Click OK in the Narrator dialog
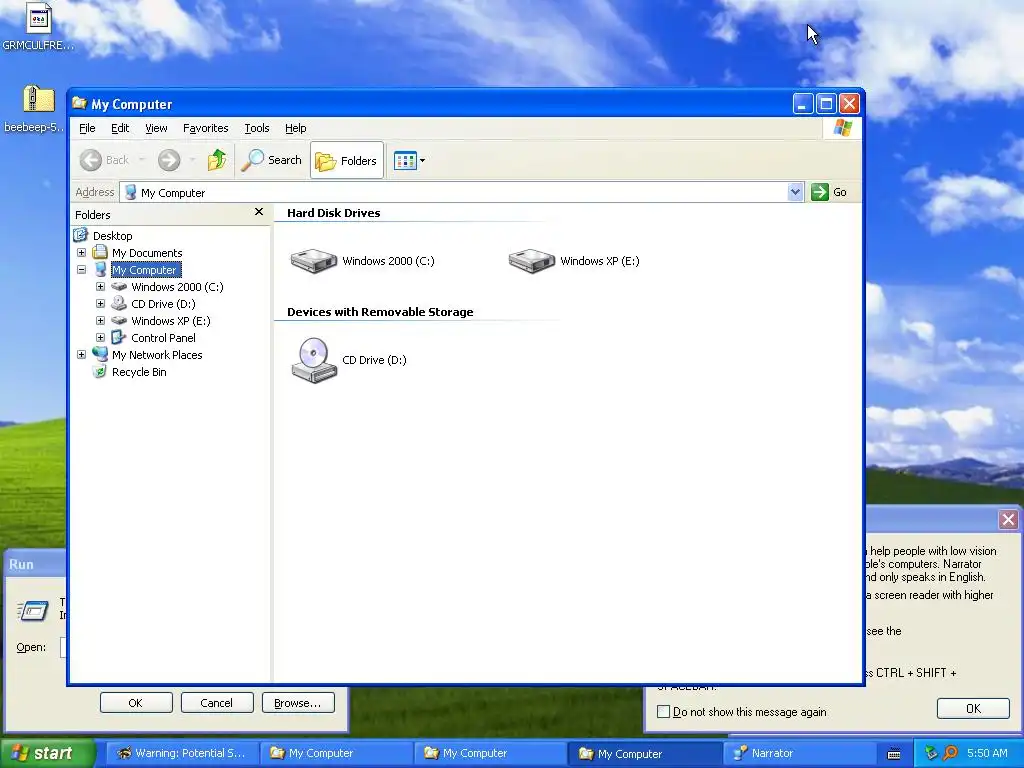1024x768 pixels. pyautogui.click(x=973, y=709)
